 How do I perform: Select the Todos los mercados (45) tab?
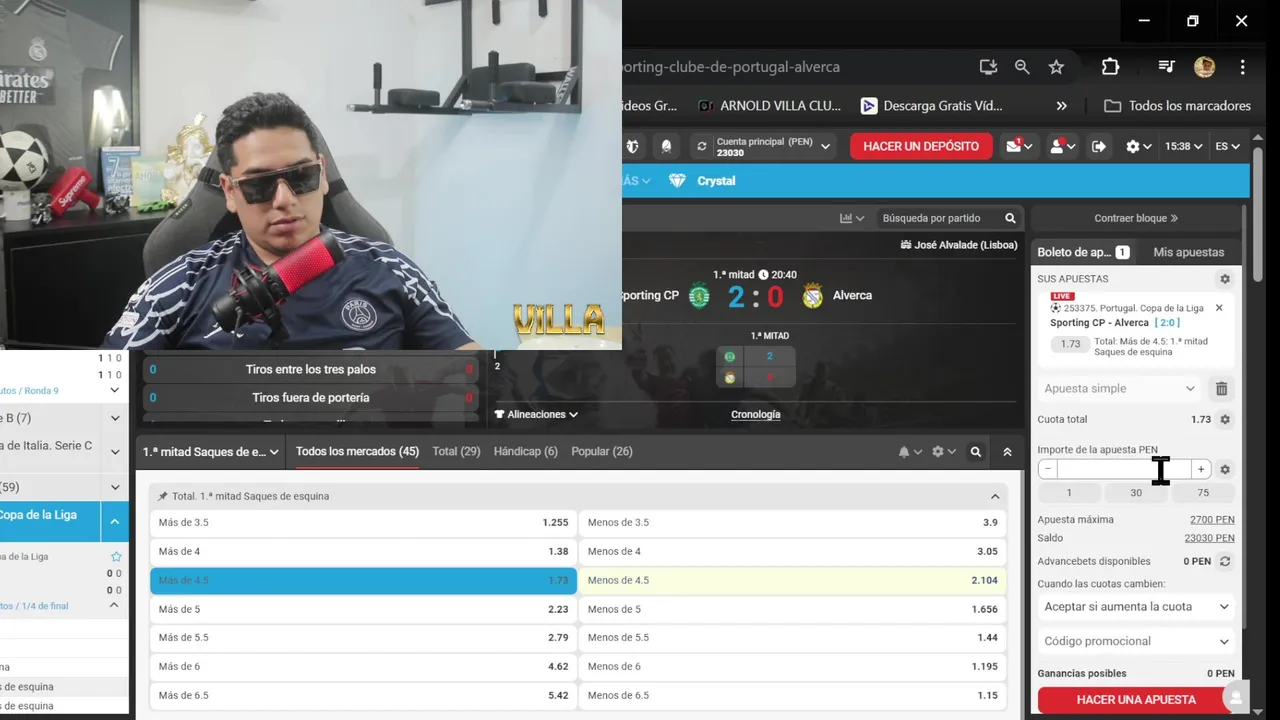357,452
